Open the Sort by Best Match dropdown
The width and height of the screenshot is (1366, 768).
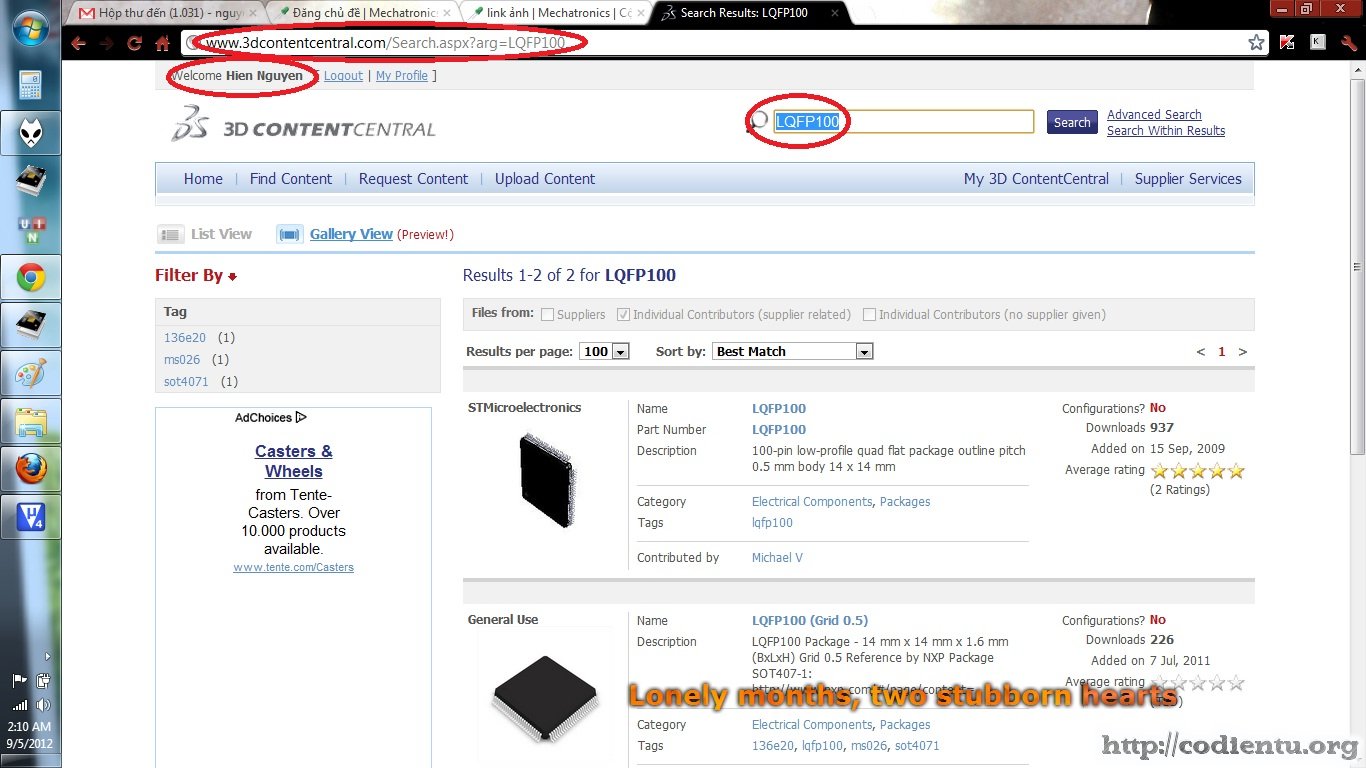click(793, 352)
